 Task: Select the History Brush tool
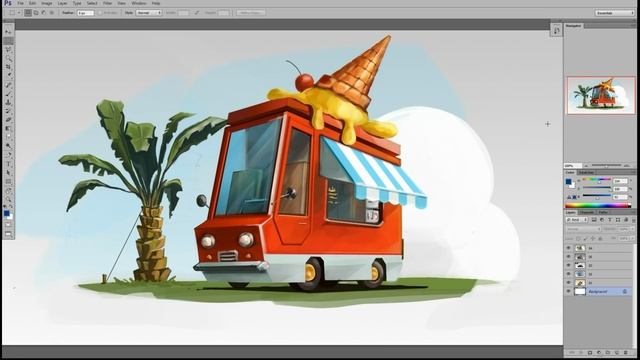(8, 111)
